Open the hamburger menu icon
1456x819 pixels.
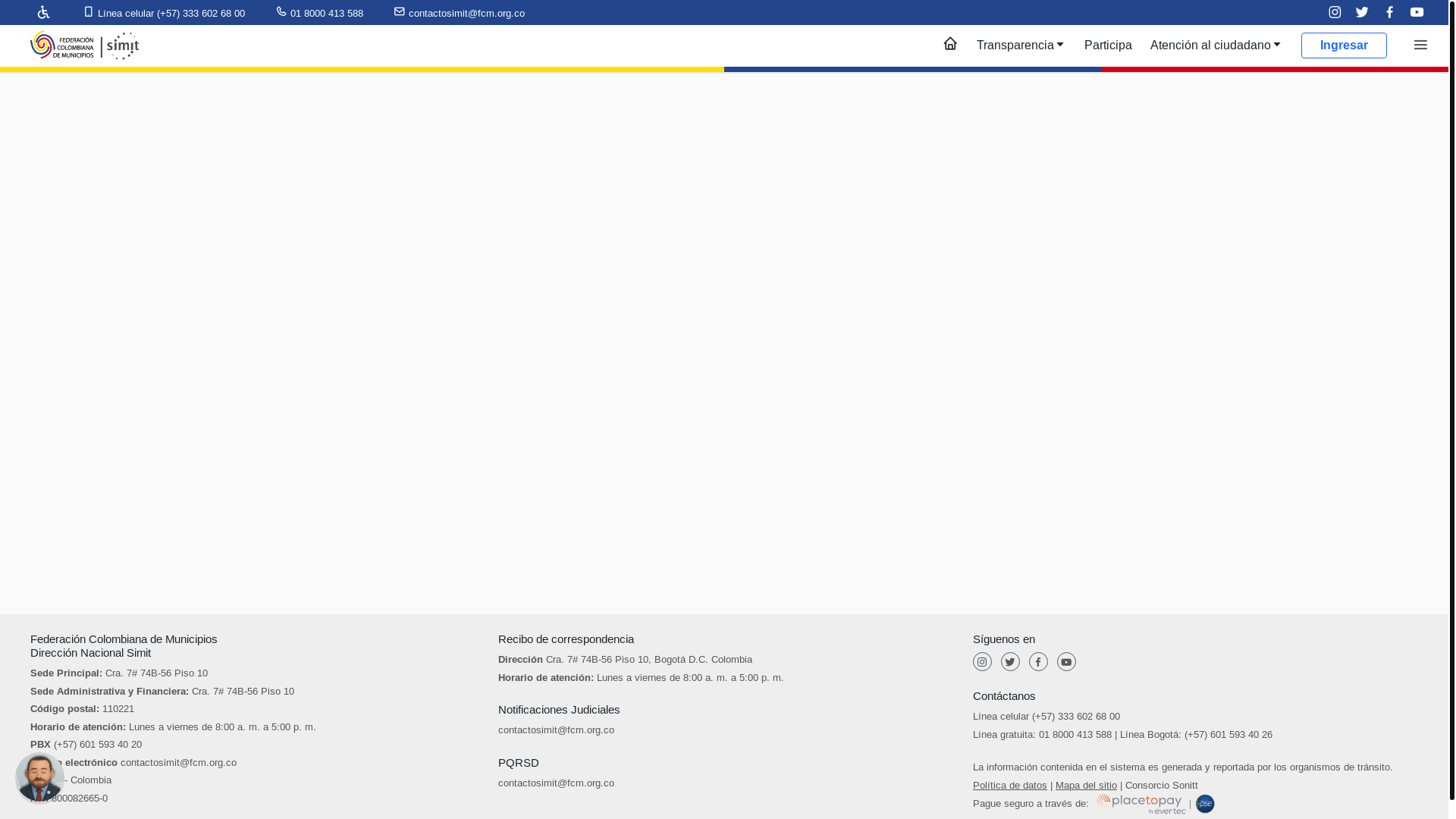[1420, 45]
